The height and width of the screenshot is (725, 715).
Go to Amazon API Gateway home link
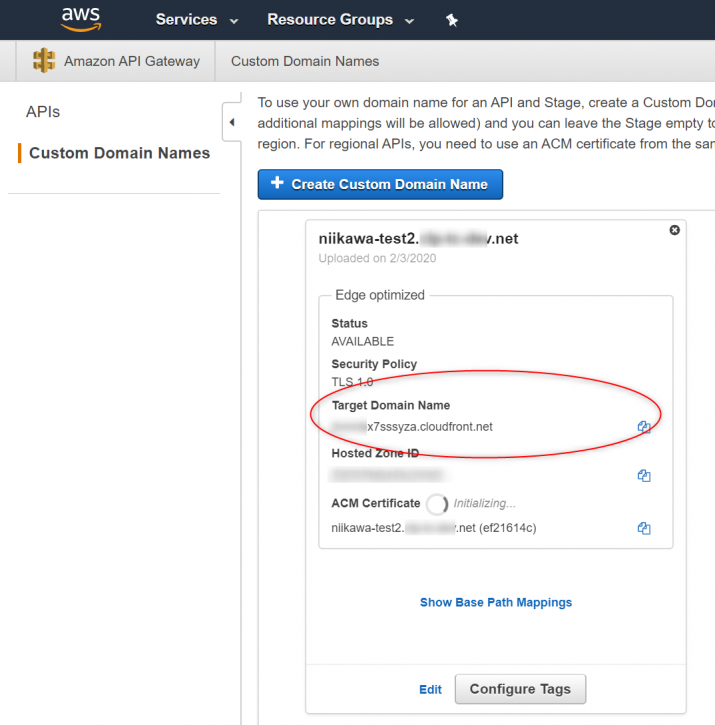click(x=132, y=61)
